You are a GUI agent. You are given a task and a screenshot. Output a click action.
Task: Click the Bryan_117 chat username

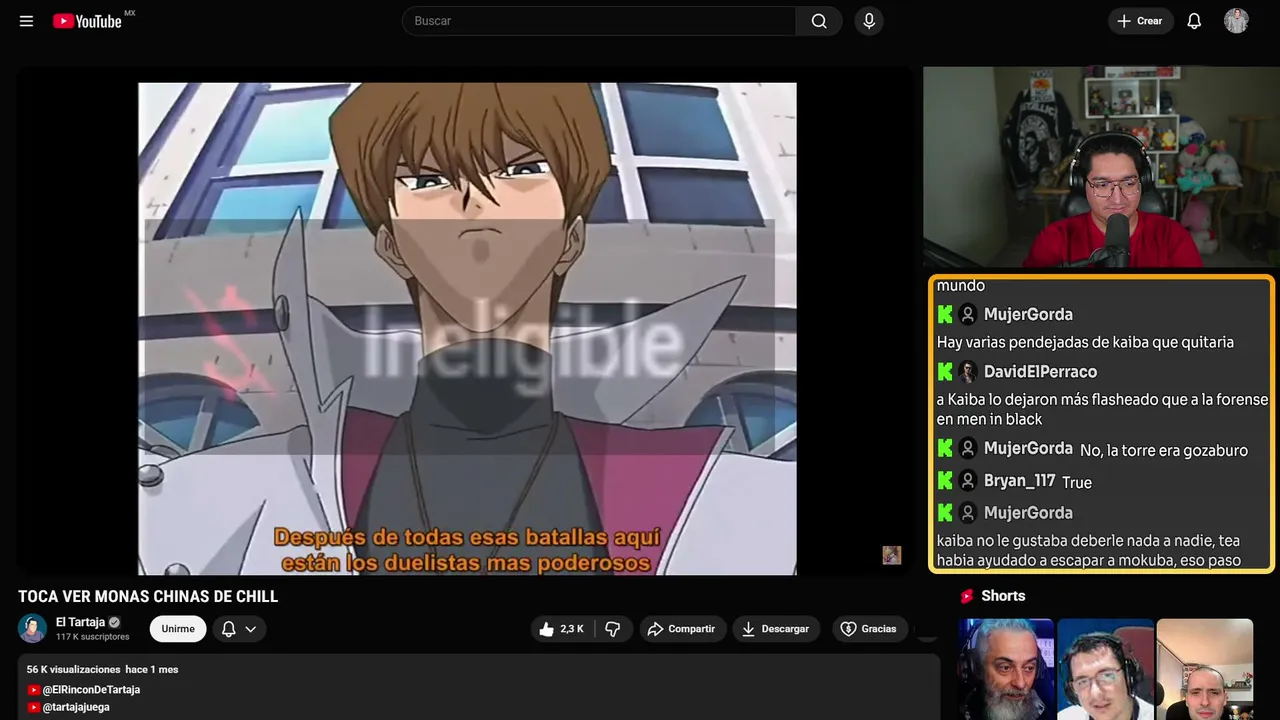(1019, 481)
